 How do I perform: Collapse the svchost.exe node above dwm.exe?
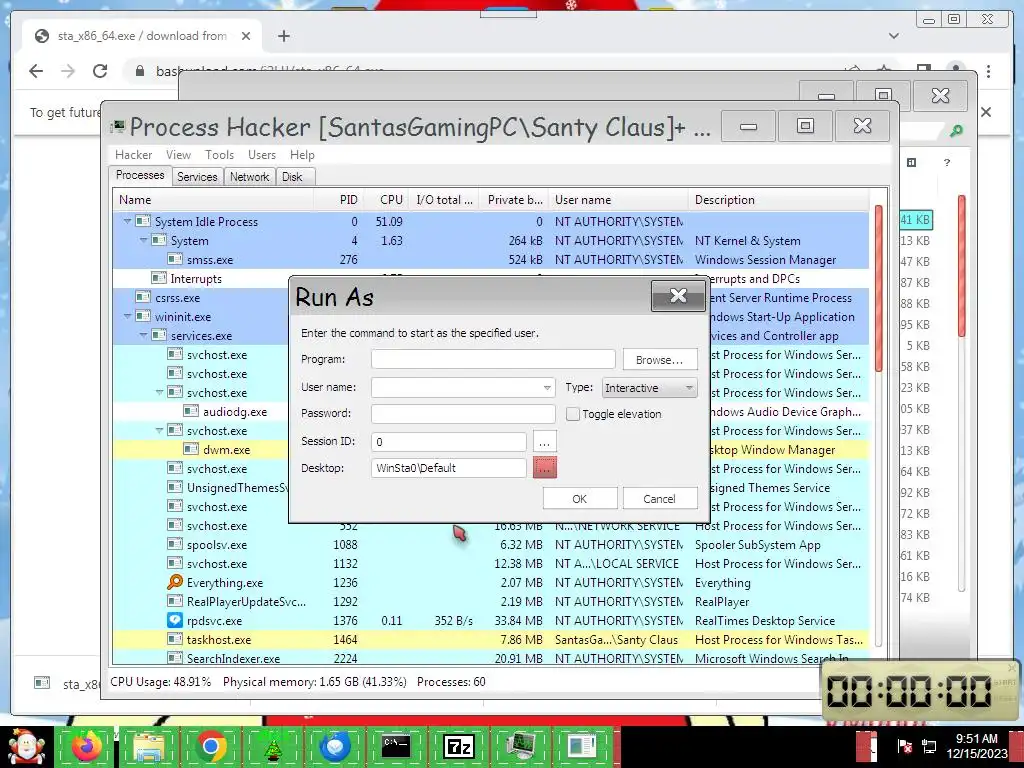tap(159, 430)
